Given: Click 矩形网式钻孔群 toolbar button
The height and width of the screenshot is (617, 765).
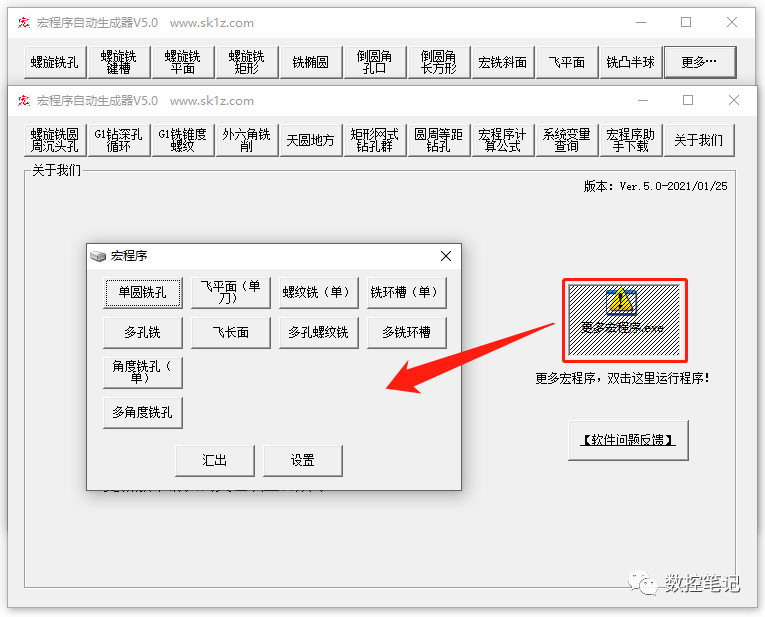Looking at the screenshot, I should (x=375, y=140).
